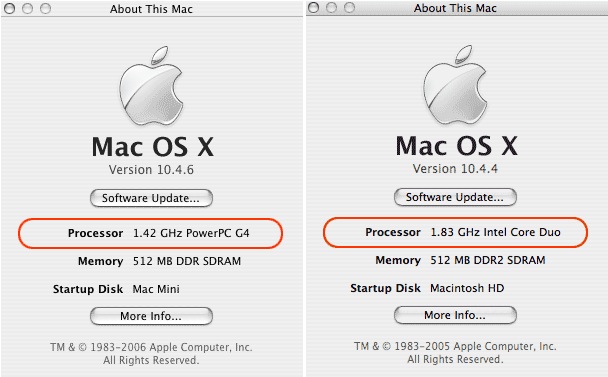The image size is (608, 377).
Task: Minimize the Version 10.4.4 About This Mac window
Action: [332, 8]
